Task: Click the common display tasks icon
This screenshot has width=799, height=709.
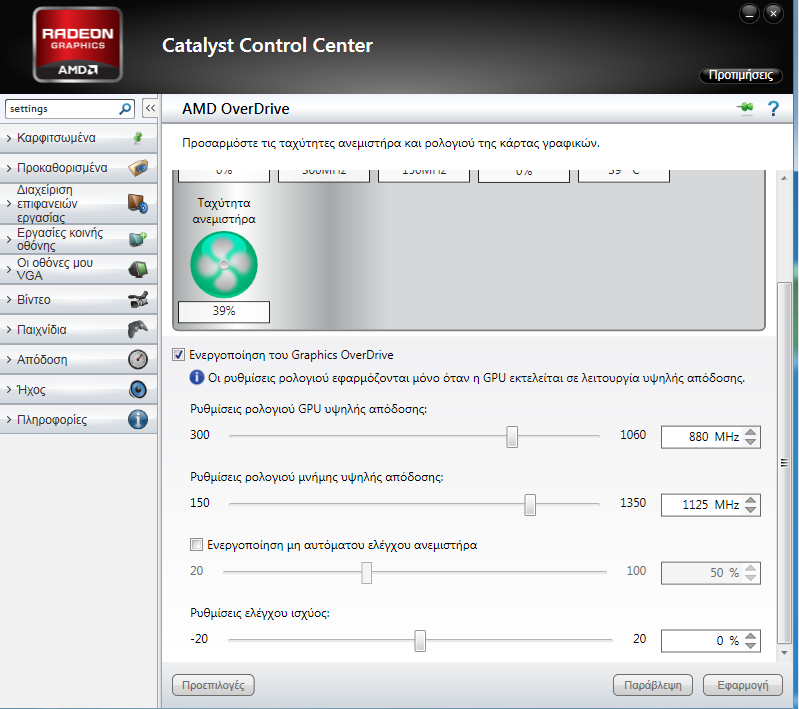Action: coord(138,239)
